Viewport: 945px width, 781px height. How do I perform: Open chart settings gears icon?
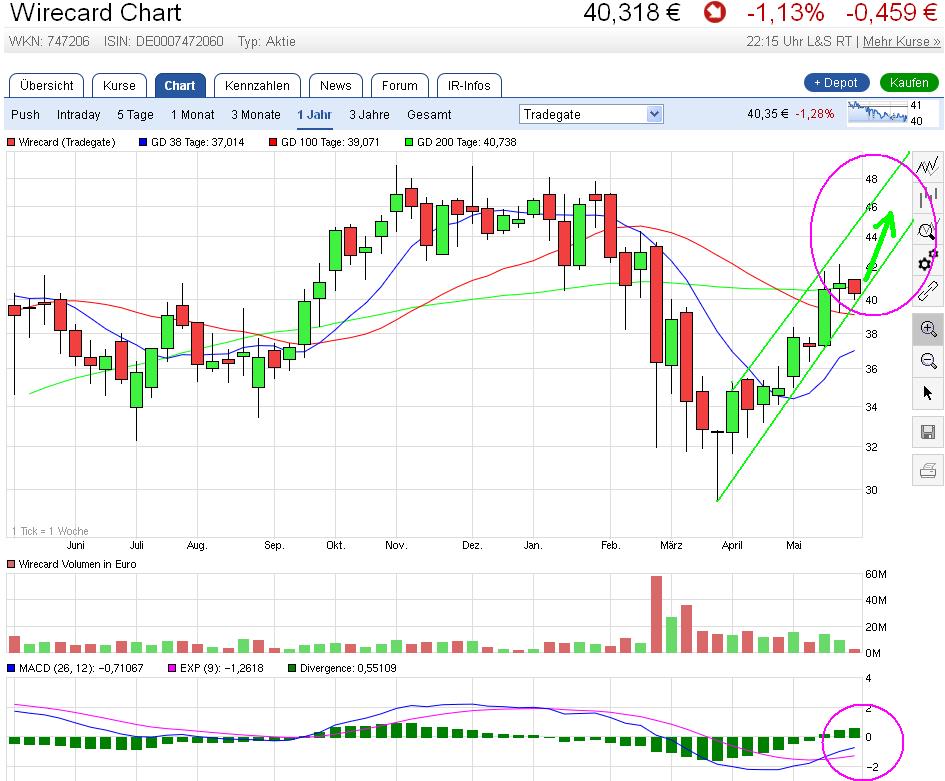coord(928,263)
